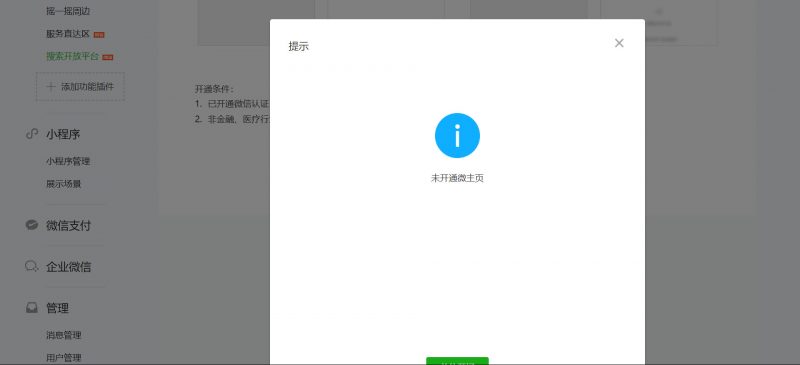Click the 1. 已开通微信认证 condition text

click(232, 104)
